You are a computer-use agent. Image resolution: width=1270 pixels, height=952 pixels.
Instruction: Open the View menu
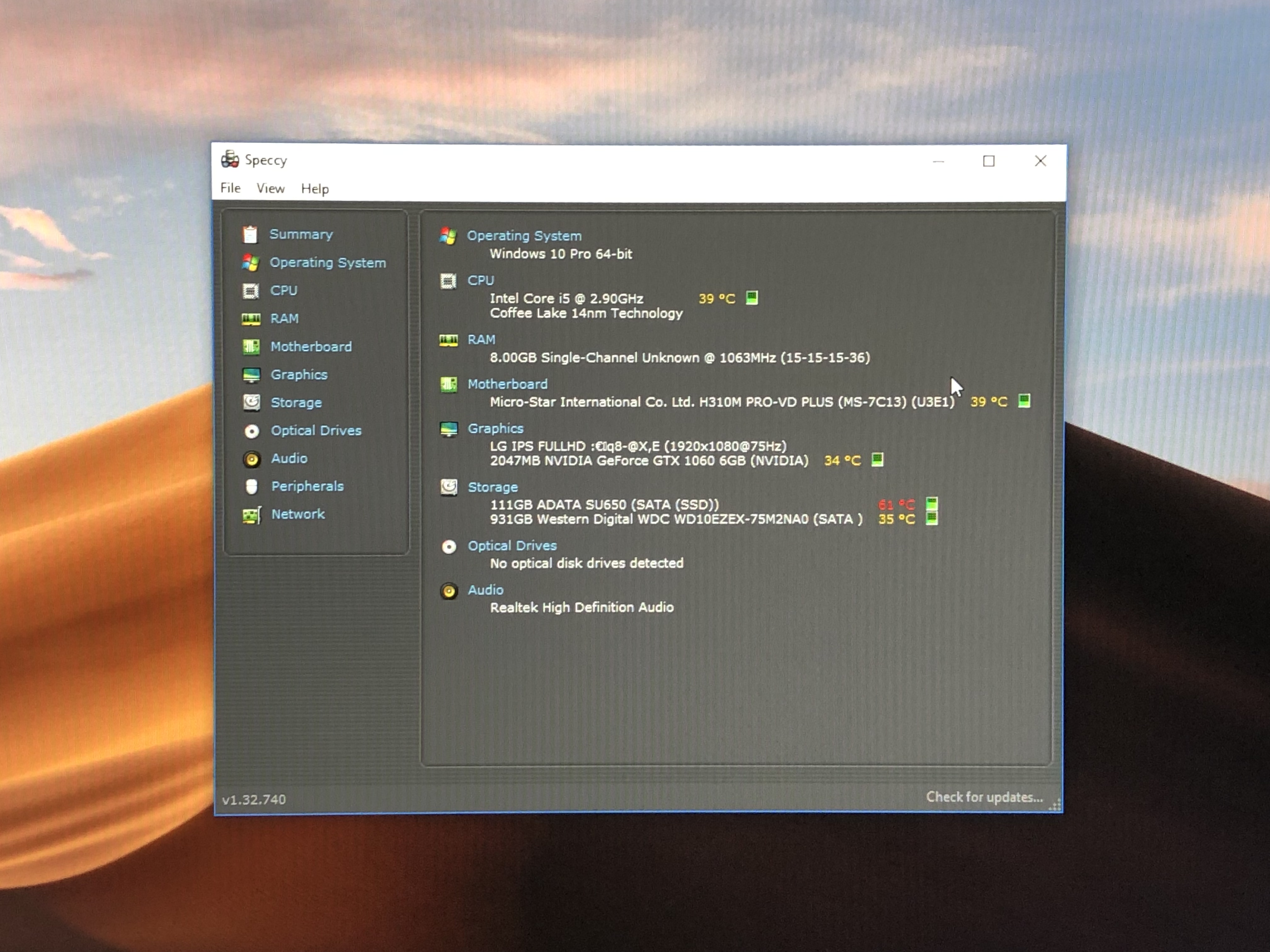click(x=271, y=189)
